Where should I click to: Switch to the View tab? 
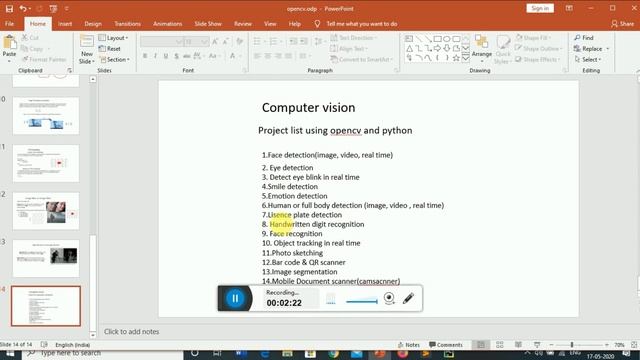click(x=270, y=24)
